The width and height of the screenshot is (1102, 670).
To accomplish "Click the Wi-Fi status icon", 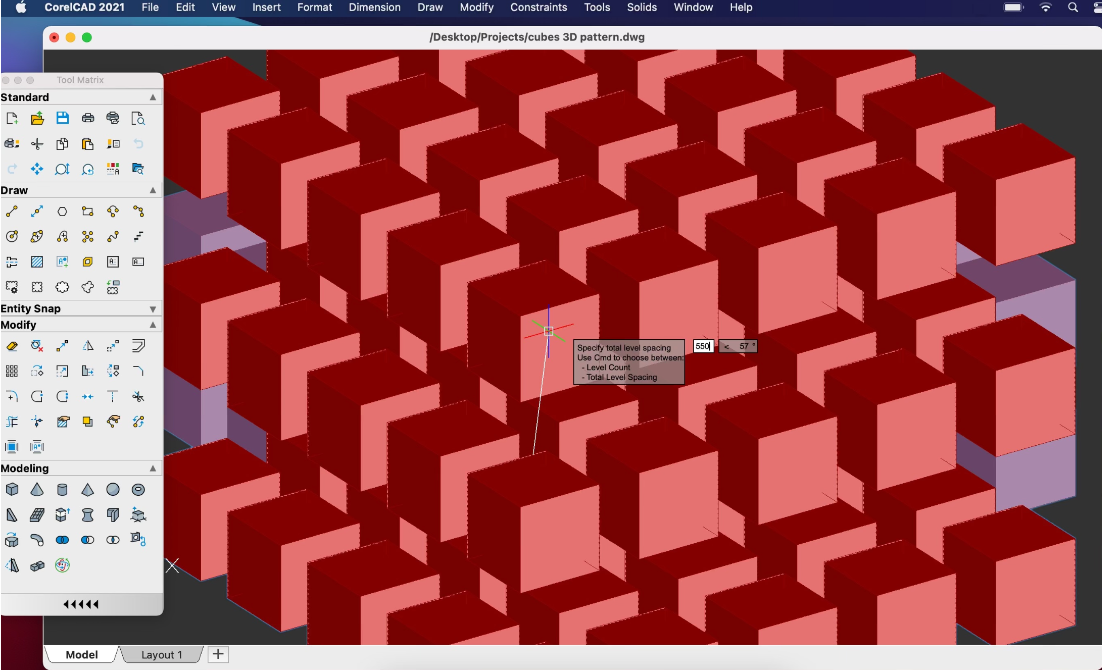I will click(1046, 7).
